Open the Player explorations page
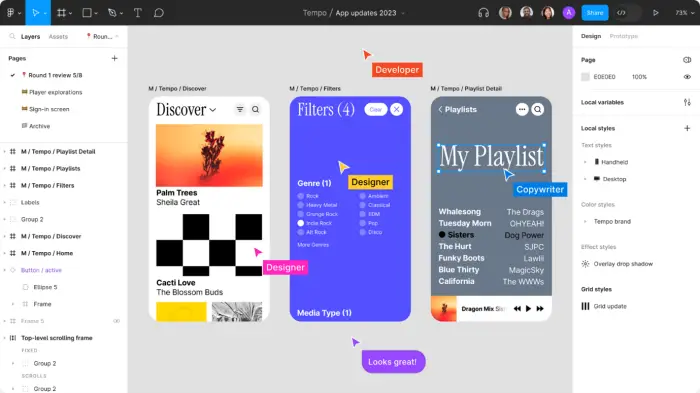 click(55, 92)
